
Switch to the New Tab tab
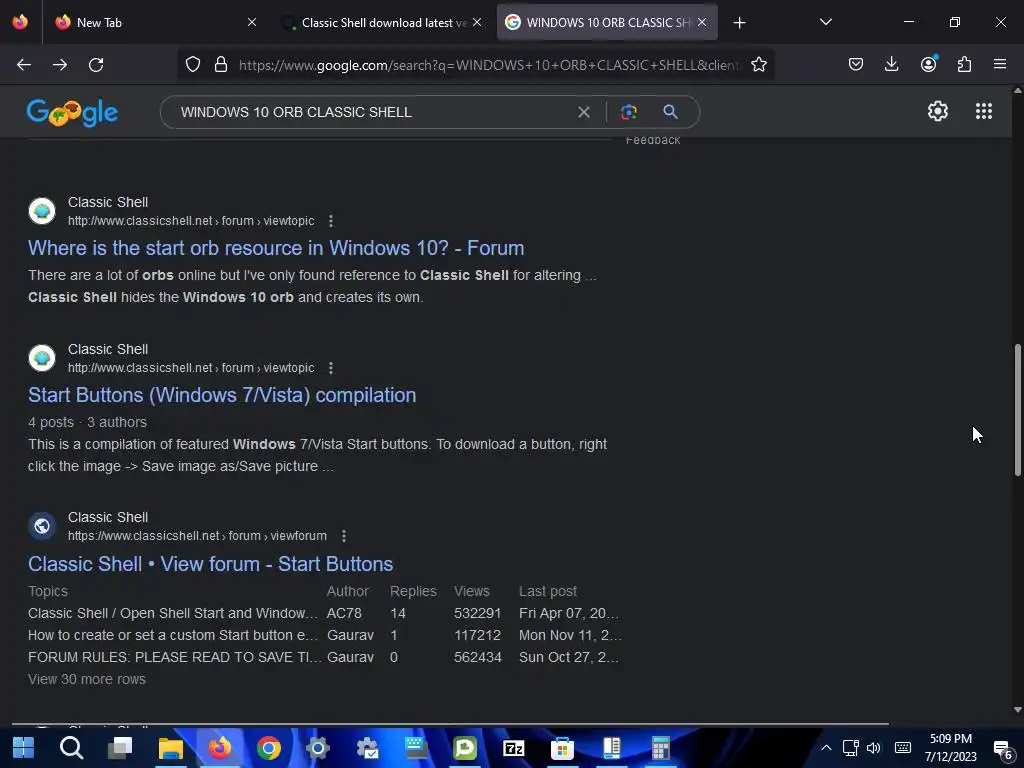(x=155, y=22)
